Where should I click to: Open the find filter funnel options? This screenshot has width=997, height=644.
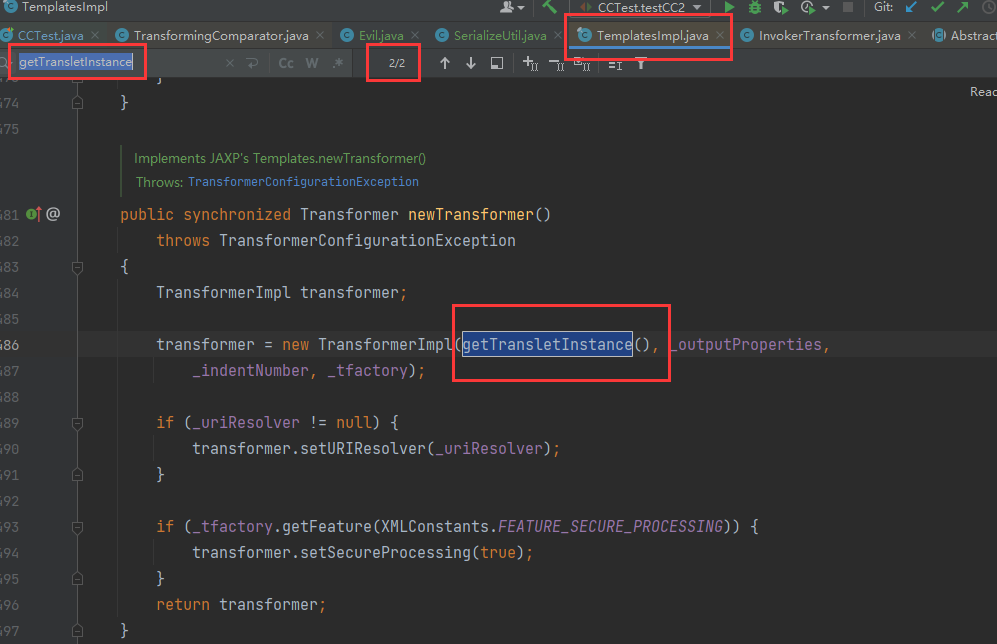pyautogui.click(x=641, y=63)
